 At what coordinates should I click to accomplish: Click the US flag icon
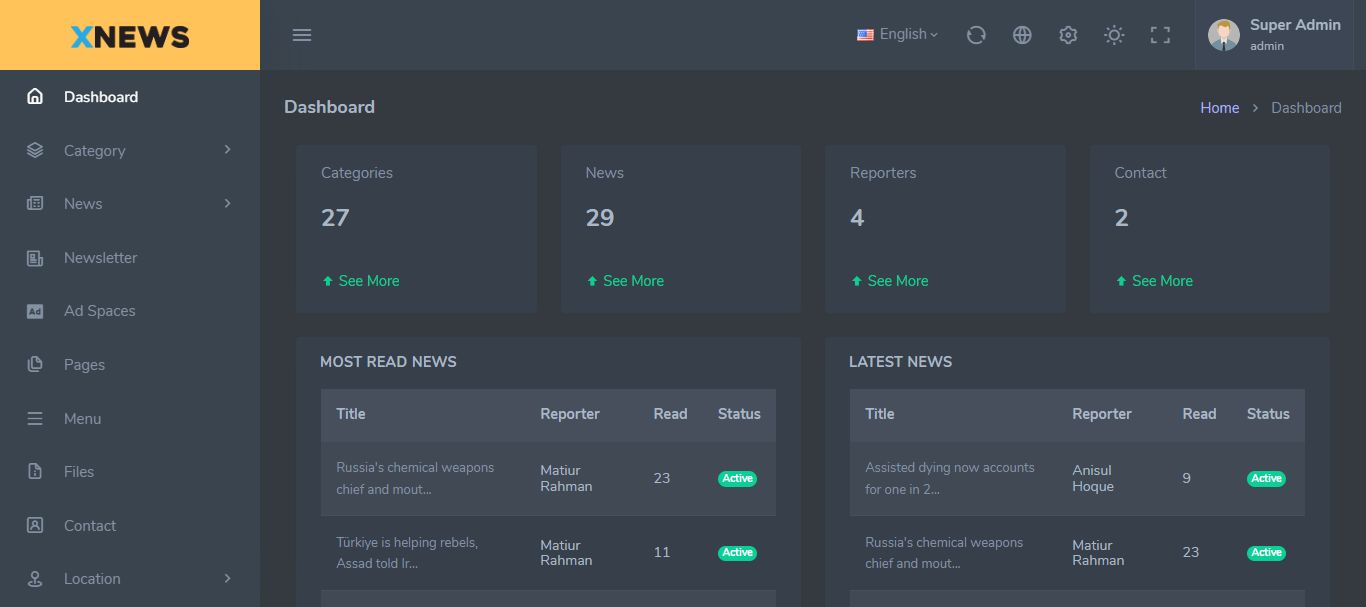(865, 35)
